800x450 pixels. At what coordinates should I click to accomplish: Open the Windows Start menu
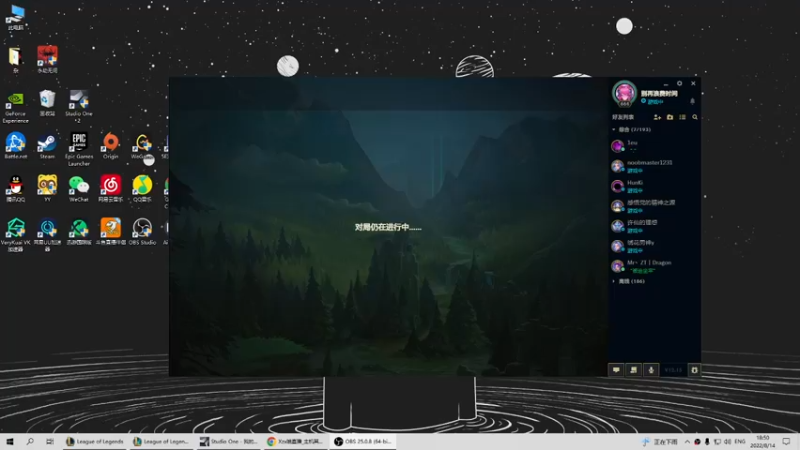10,441
